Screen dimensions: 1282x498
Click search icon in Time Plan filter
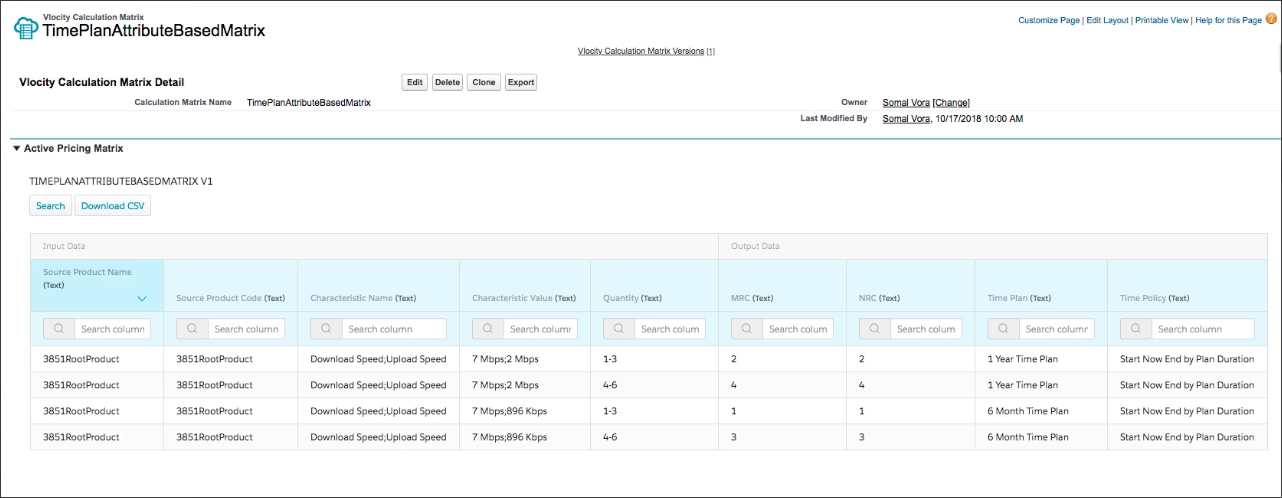[x=1004, y=329]
